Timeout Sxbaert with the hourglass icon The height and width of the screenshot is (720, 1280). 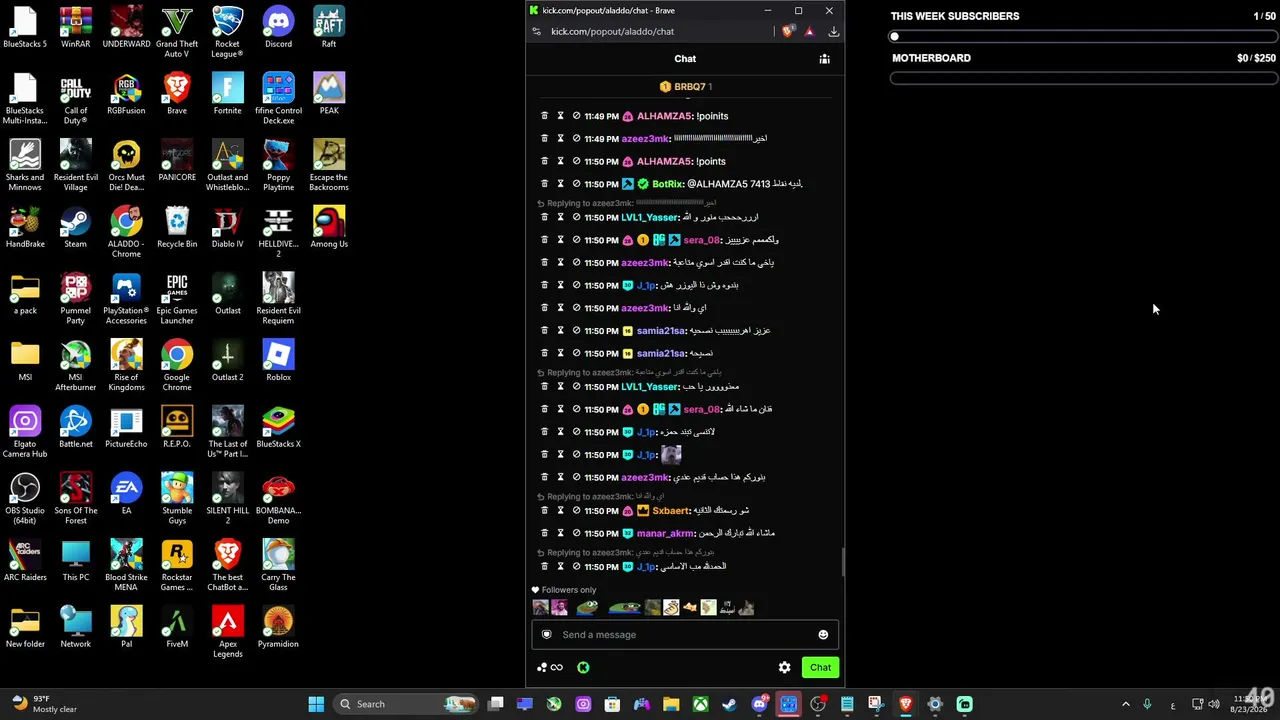click(x=560, y=510)
